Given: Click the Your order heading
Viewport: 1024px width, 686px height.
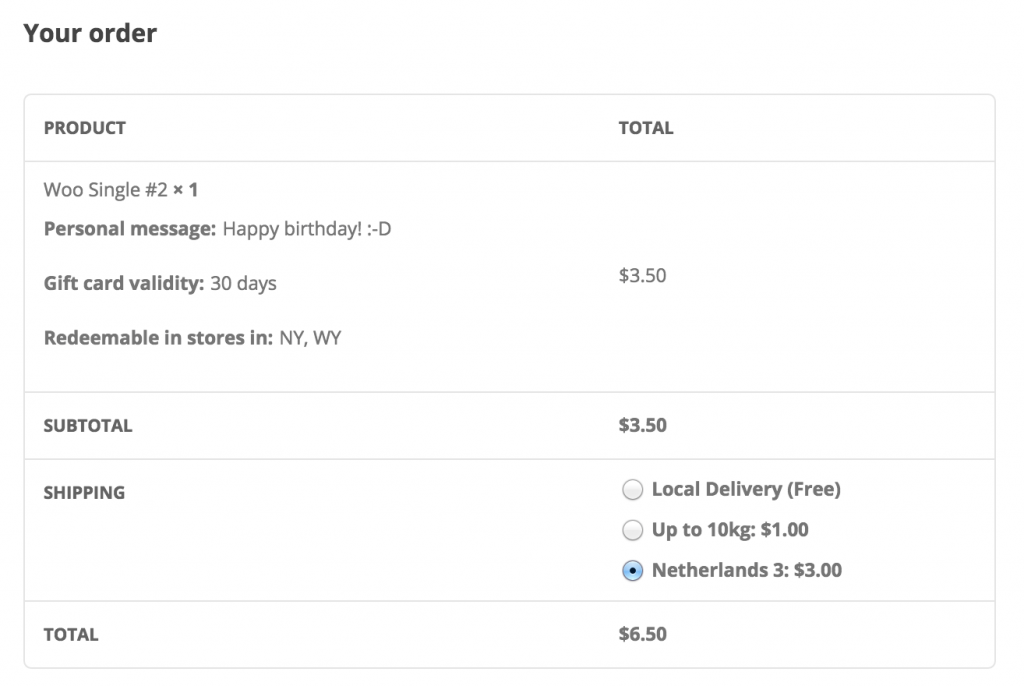Looking at the screenshot, I should pyautogui.click(x=90, y=33).
